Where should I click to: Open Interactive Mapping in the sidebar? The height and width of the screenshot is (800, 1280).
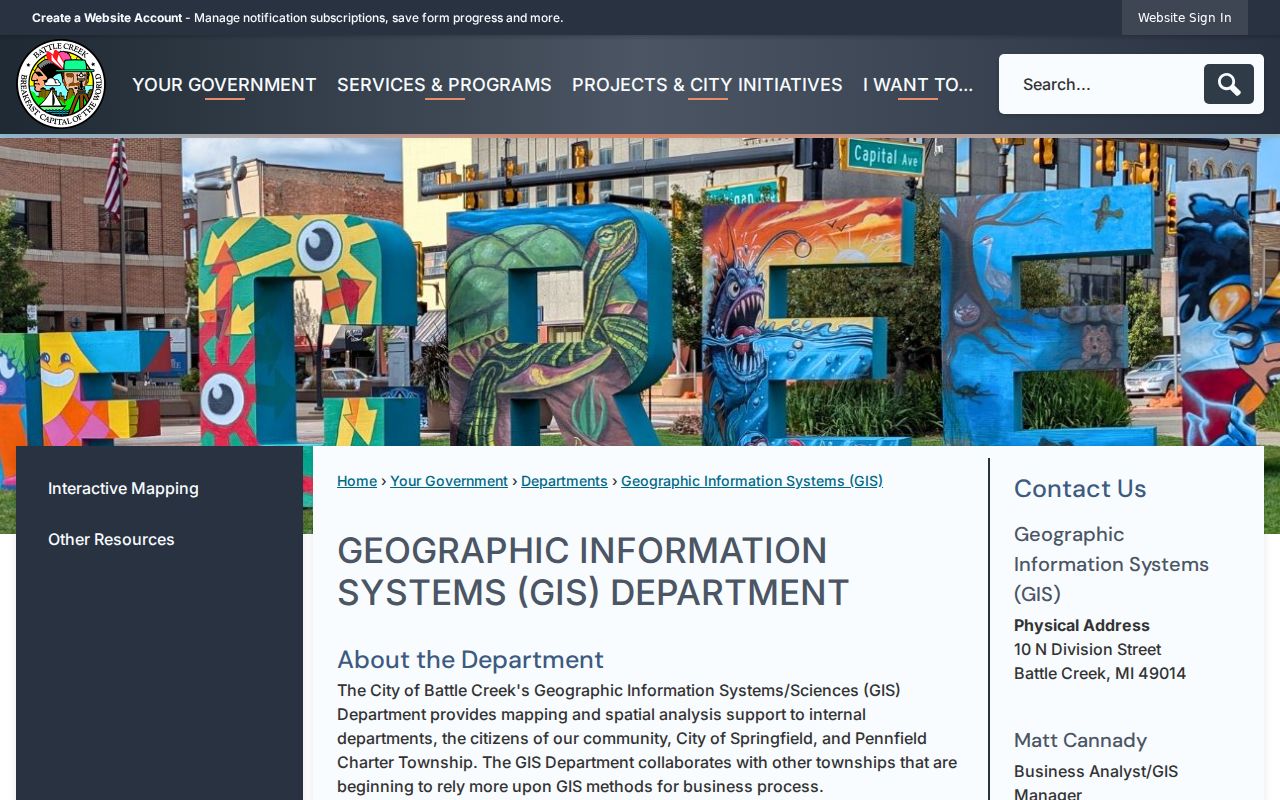coord(123,488)
